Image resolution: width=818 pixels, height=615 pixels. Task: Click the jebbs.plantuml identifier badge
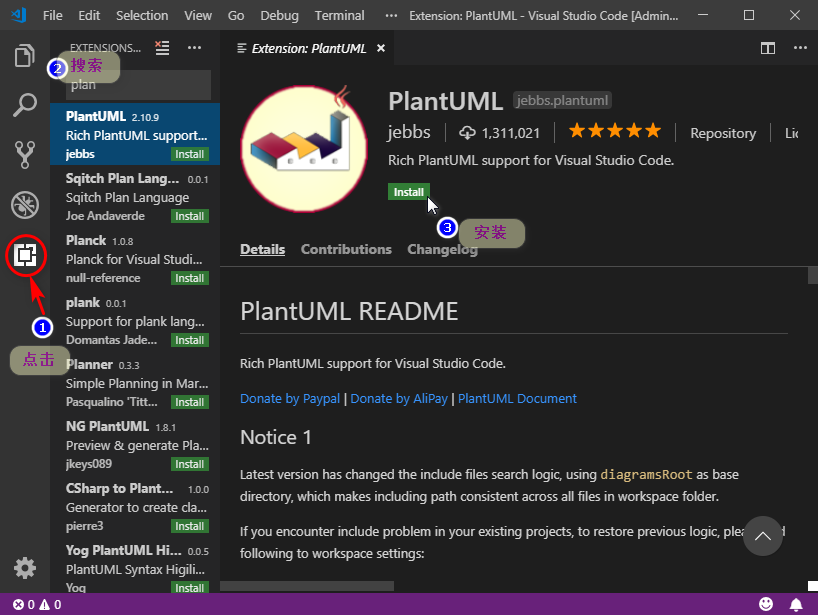click(x=562, y=100)
